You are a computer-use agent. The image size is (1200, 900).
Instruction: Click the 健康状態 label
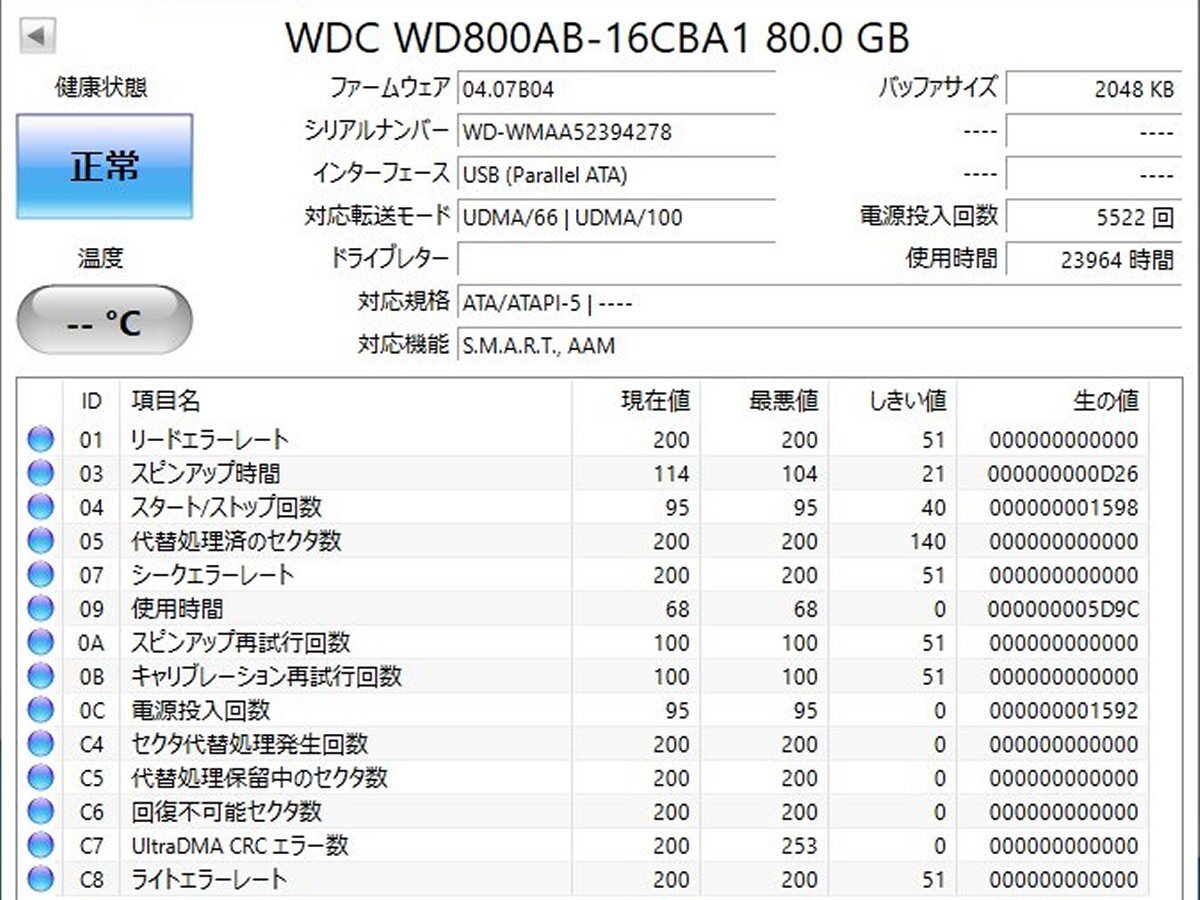coord(101,88)
